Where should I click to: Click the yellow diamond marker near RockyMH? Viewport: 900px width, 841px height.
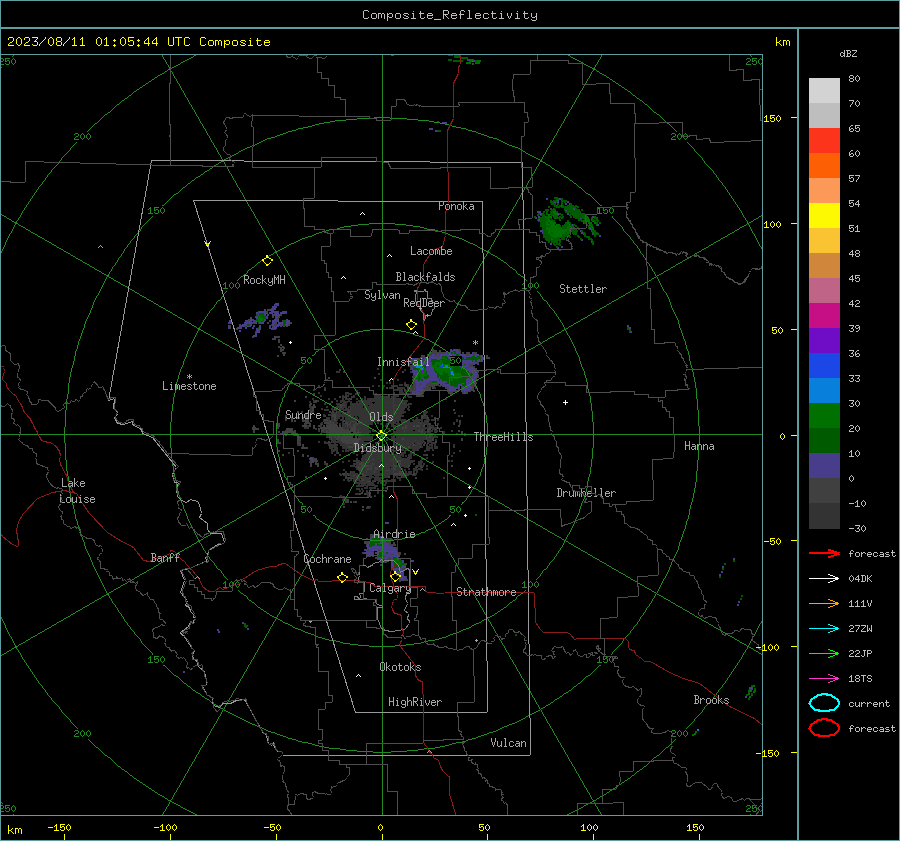coord(267,261)
